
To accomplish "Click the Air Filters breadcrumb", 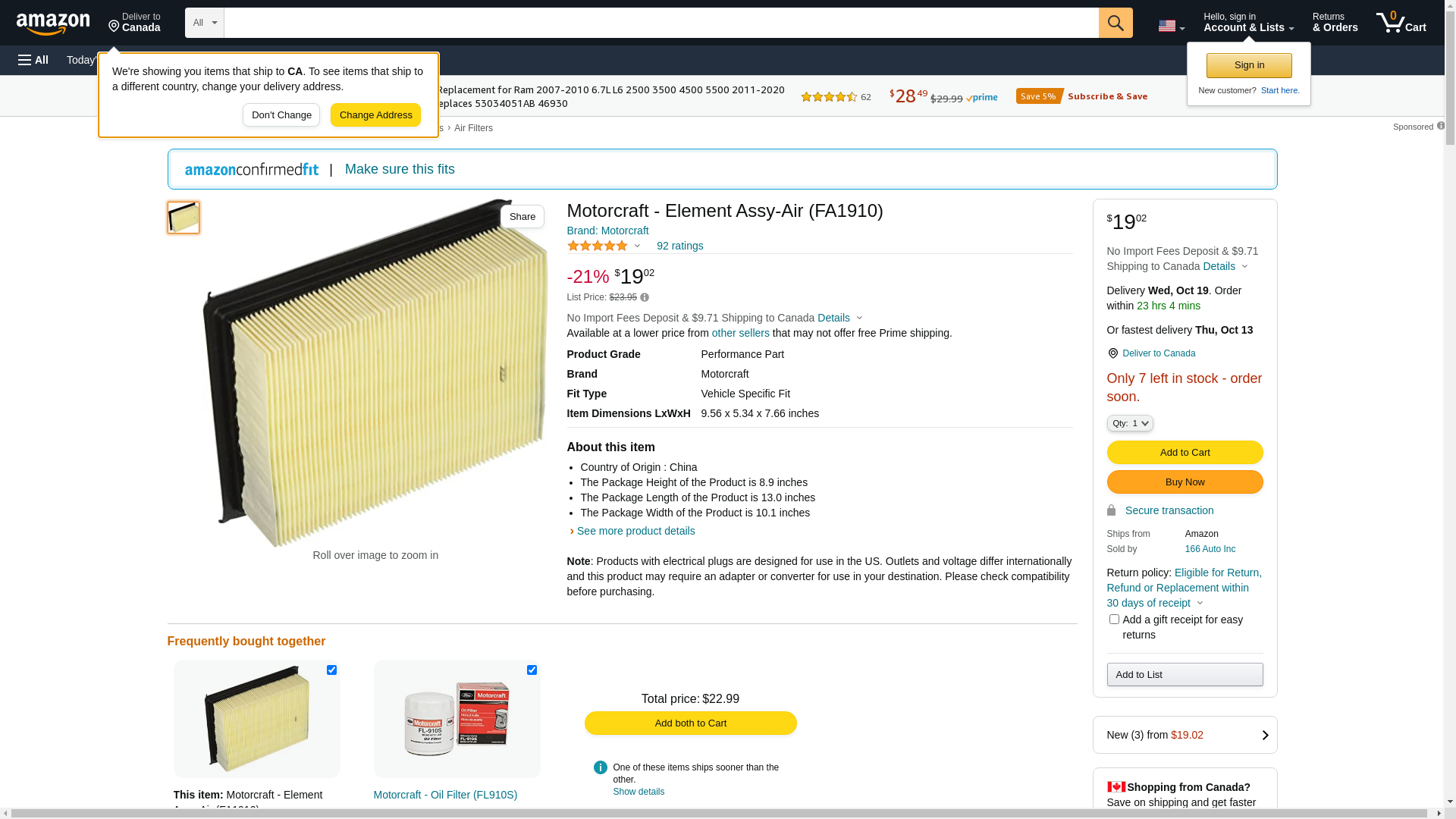I will click(x=473, y=128).
